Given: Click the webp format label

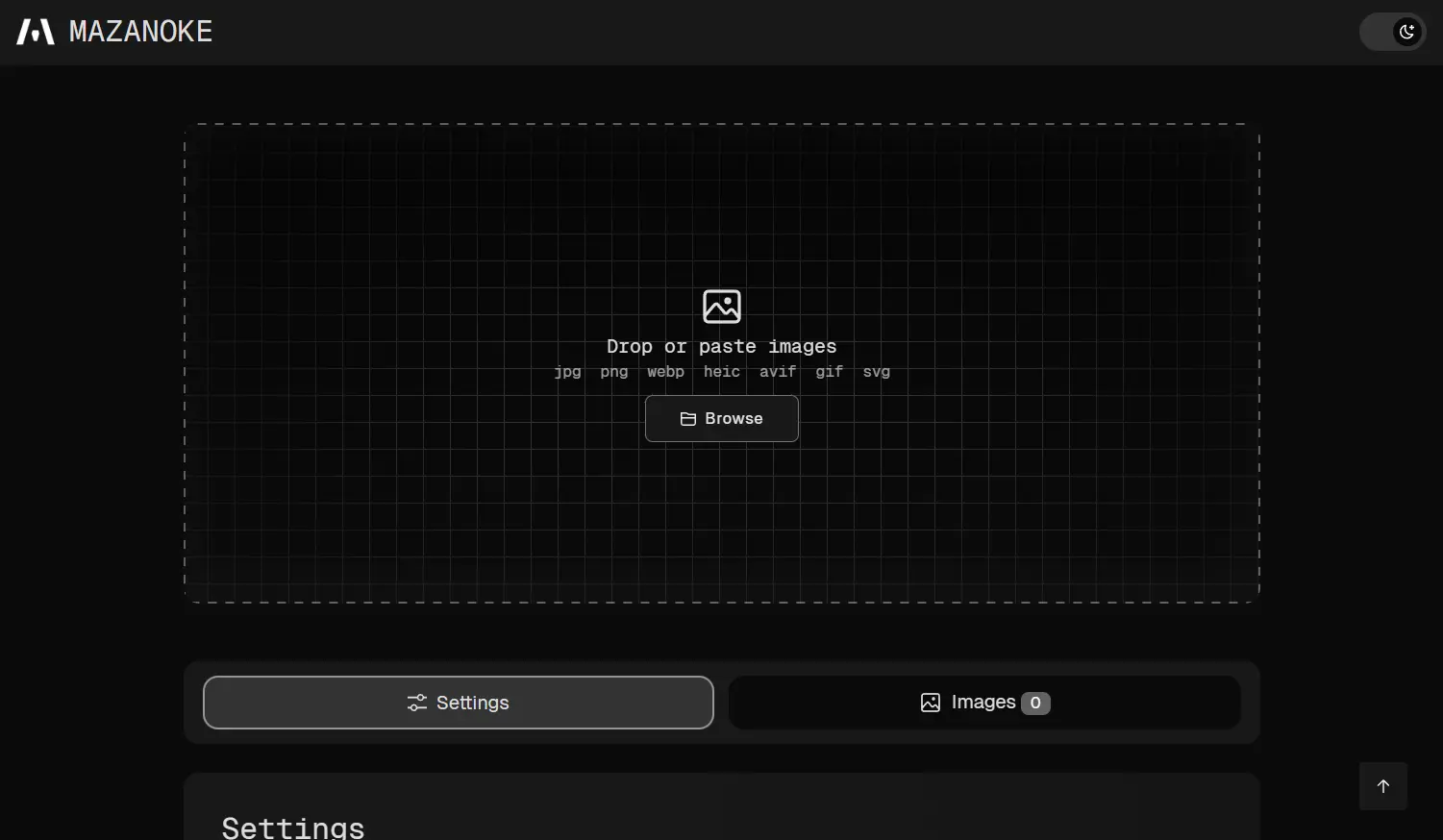Looking at the screenshot, I should click(x=665, y=372).
